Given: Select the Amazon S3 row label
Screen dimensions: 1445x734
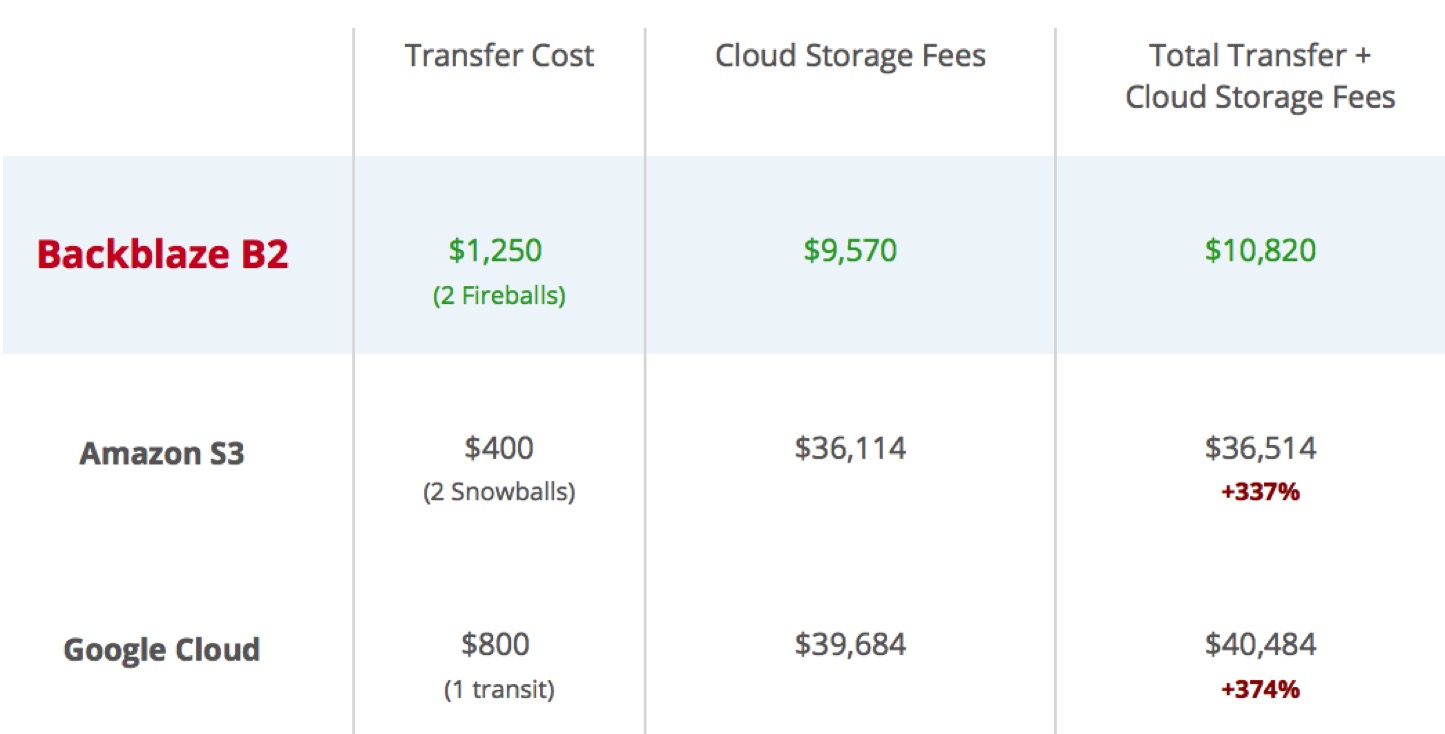Looking at the screenshot, I should (x=162, y=454).
